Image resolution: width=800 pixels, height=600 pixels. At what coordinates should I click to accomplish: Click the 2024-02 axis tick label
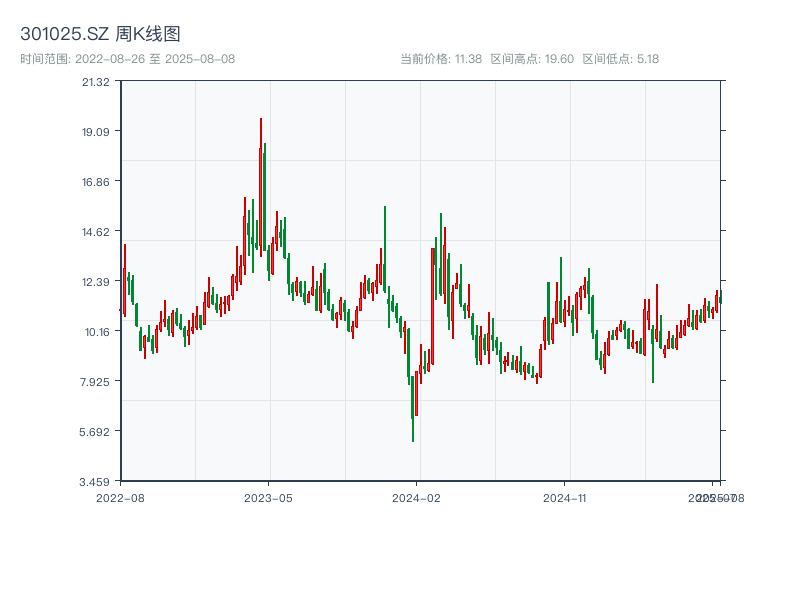(417, 496)
